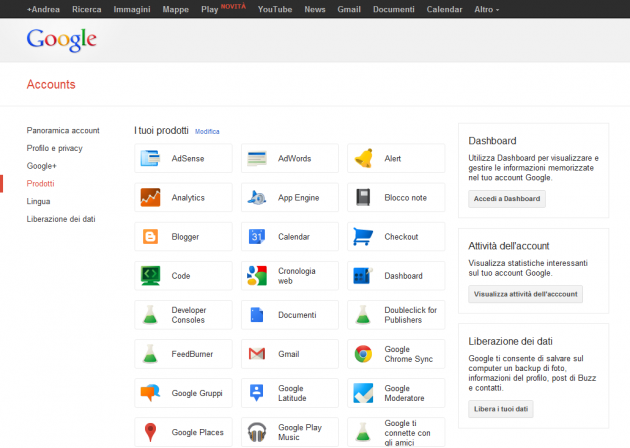Click the Accedi a Dashboard button
Image resolution: width=630 pixels, height=448 pixels.
click(507, 199)
